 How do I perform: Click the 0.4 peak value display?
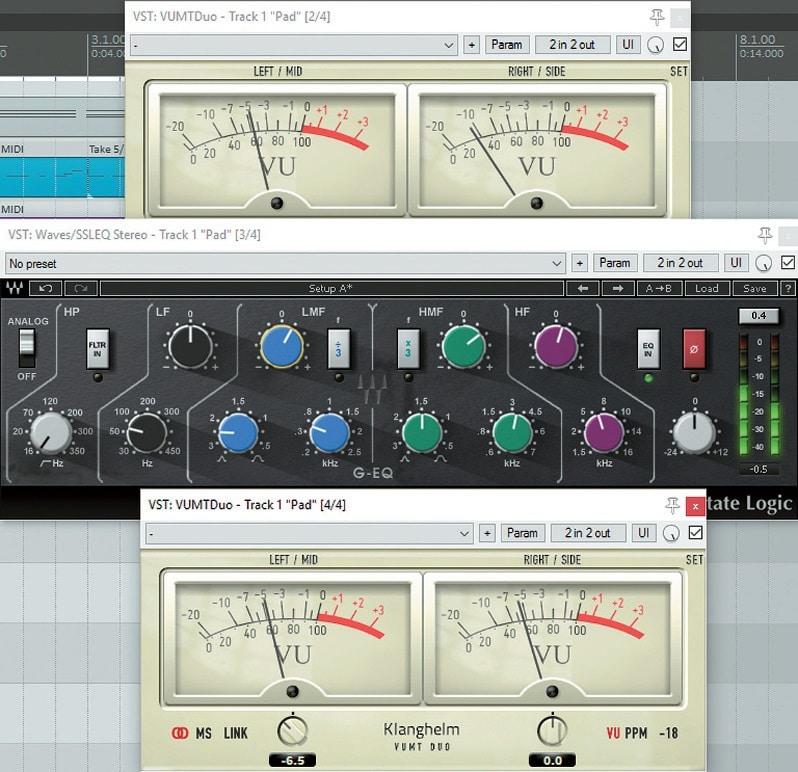pyautogui.click(x=758, y=316)
